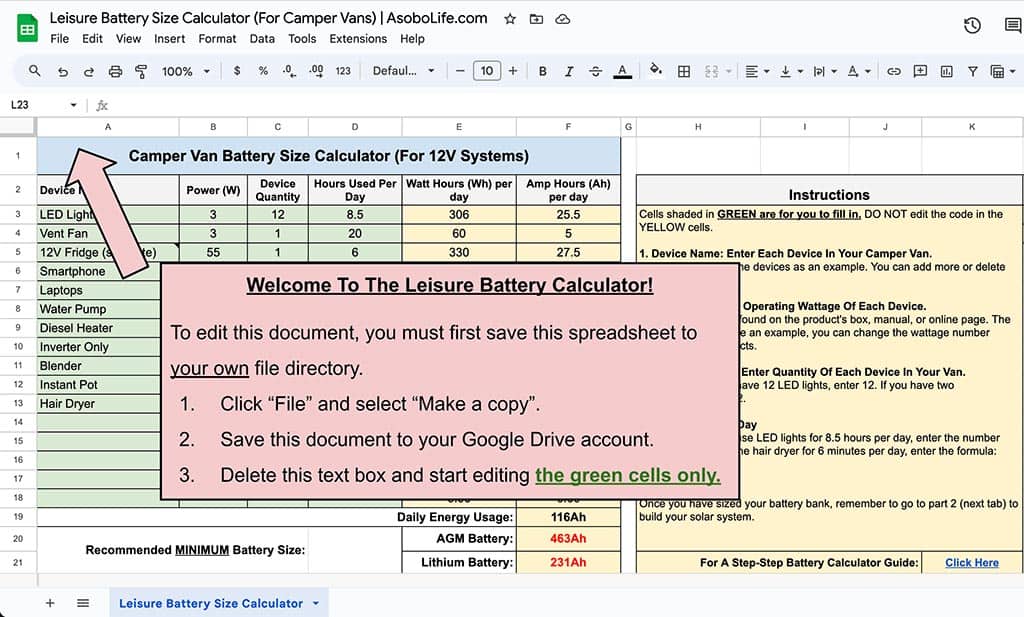Click the font size field showing 10
The height and width of the screenshot is (617, 1024).
coord(487,71)
